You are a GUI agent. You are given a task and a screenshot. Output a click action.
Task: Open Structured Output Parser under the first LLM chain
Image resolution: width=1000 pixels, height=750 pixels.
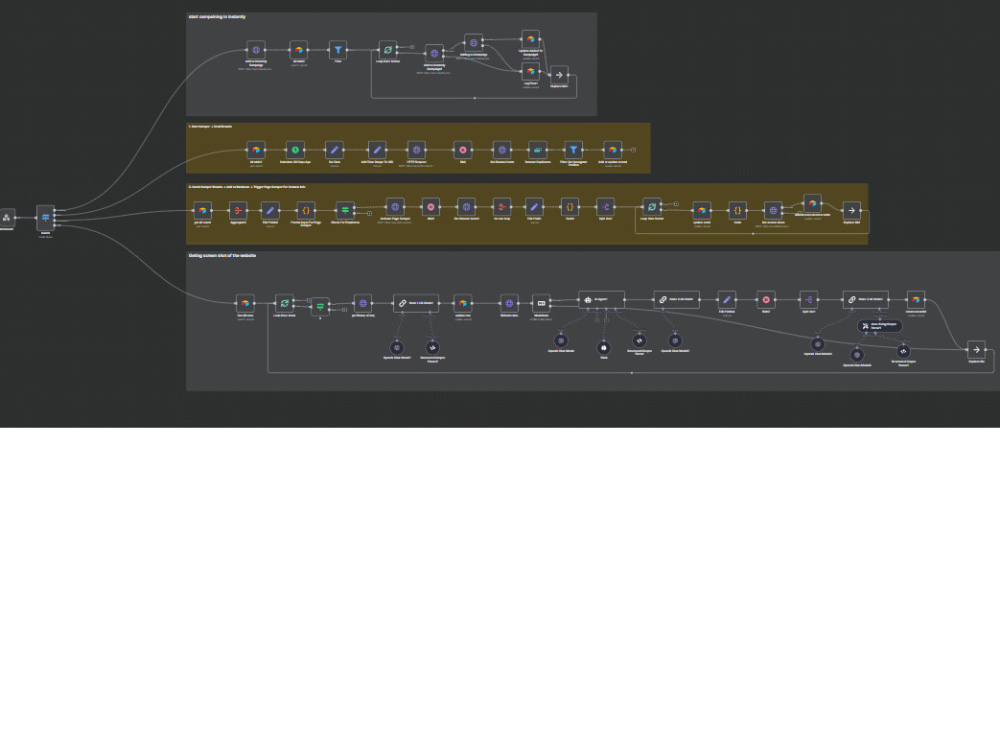(x=432, y=348)
